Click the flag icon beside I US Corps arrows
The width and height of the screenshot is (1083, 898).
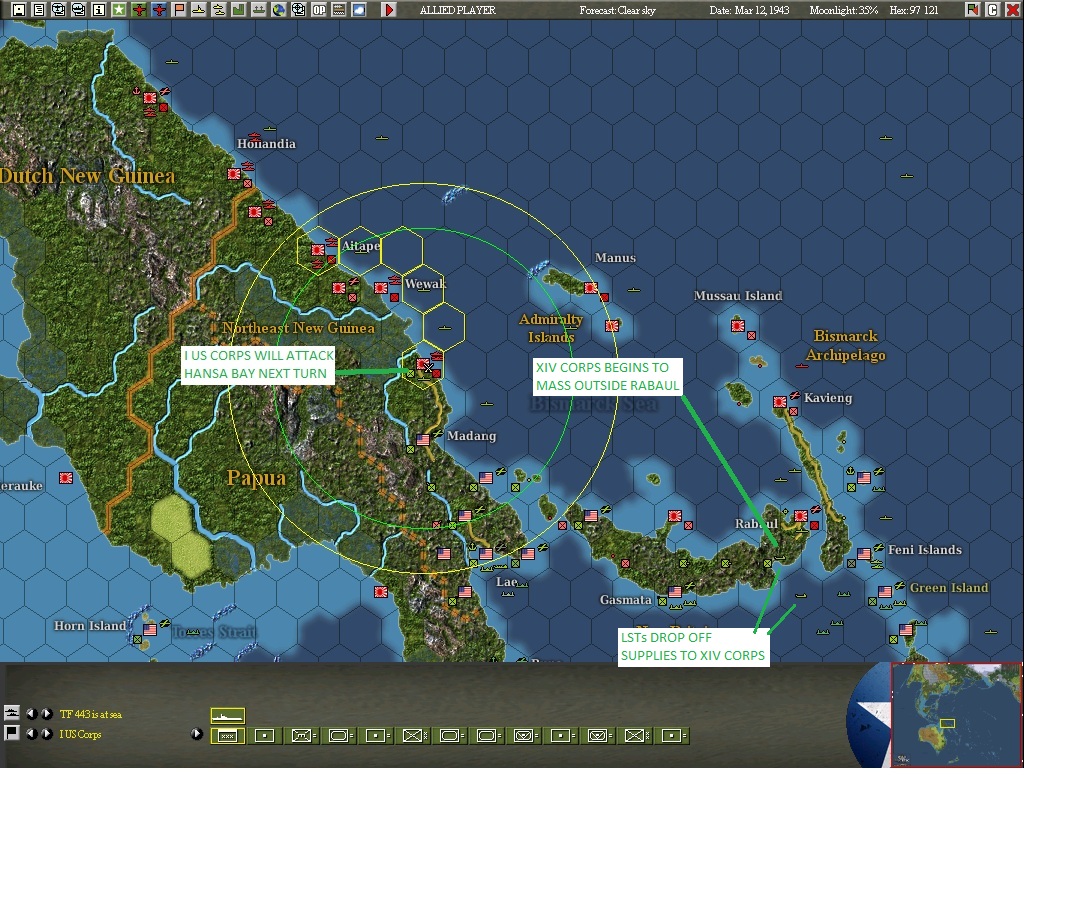point(12,733)
